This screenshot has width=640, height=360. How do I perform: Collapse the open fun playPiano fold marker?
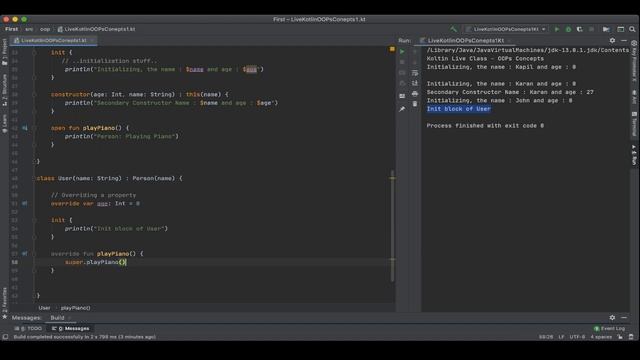click(34, 128)
